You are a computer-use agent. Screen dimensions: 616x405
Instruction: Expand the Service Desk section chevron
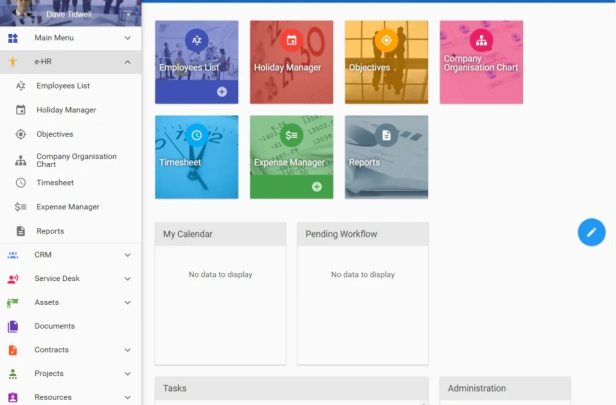pyautogui.click(x=128, y=279)
